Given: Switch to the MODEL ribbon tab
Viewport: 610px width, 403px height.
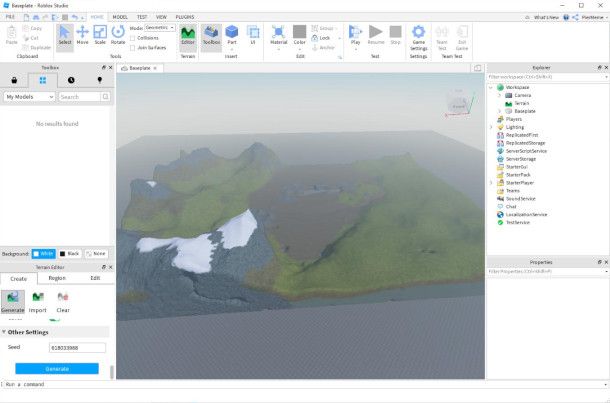Looking at the screenshot, I should tap(120, 17).
